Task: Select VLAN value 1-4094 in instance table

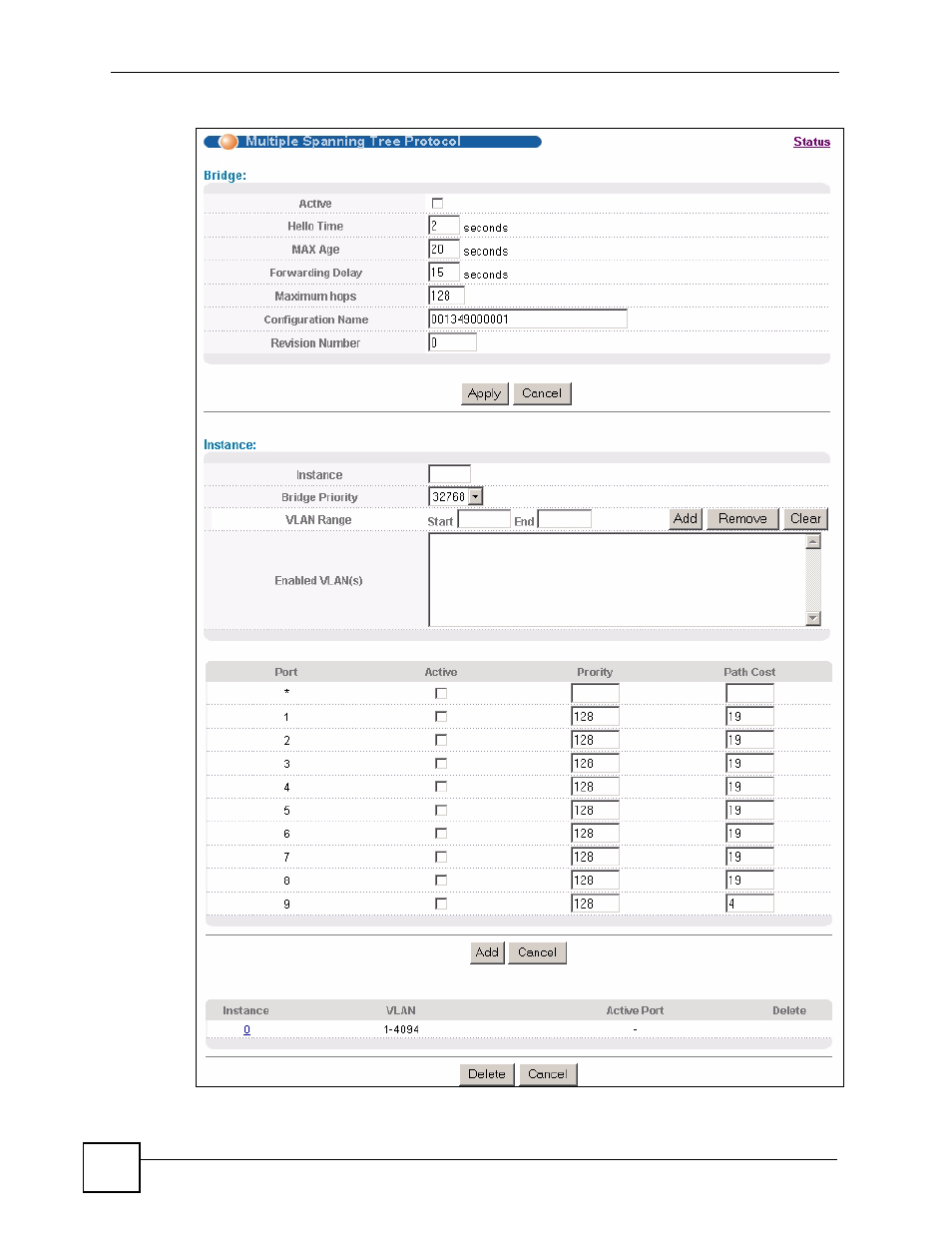Action: coord(401,1029)
